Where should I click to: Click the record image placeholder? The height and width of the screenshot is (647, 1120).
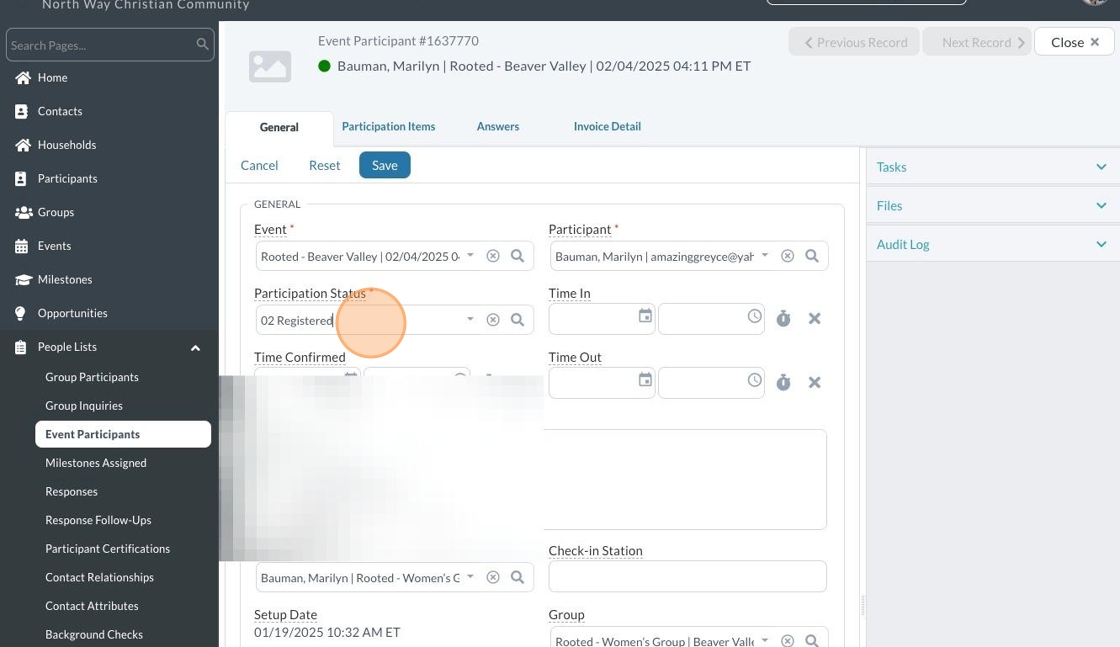click(270, 66)
